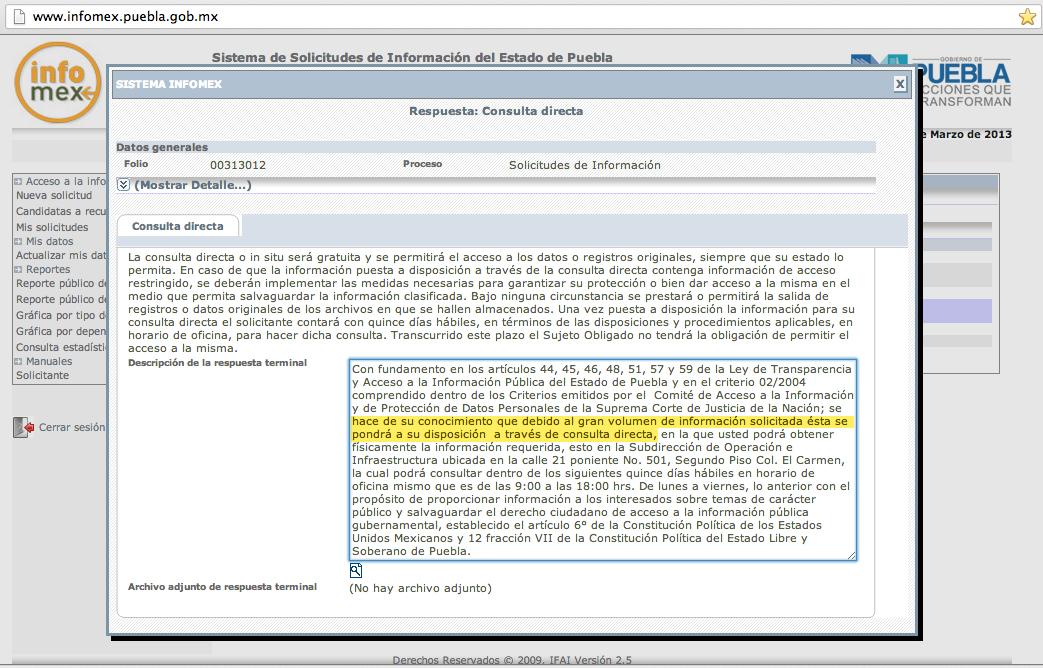Click the magnifier icon below the response text
Screen dimensions: 1043x668
[x=356, y=570]
